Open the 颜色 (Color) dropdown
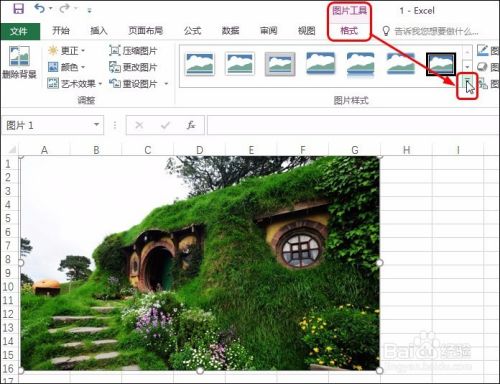The width and height of the screenshot is (500, 384). pyautogui.click(x=67, y=67)
